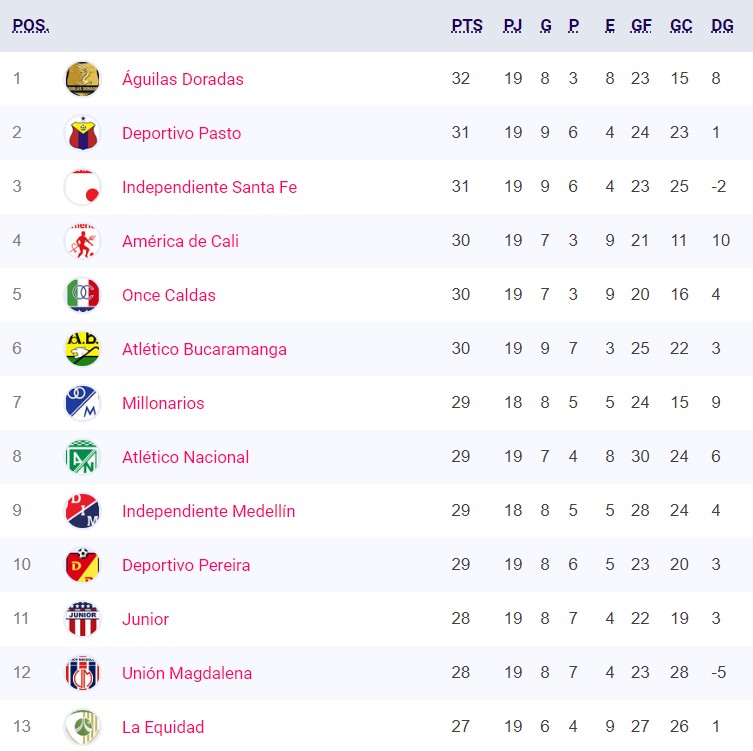
Task: Click the América de Cali devil logo
Action: point(82,241)
